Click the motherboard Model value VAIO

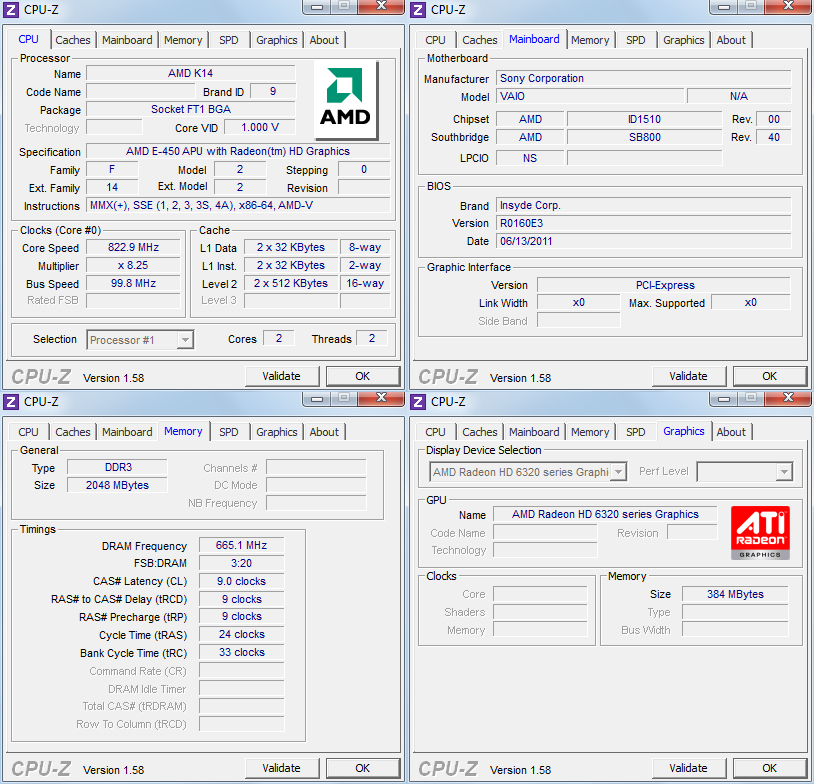pos(590,96)
